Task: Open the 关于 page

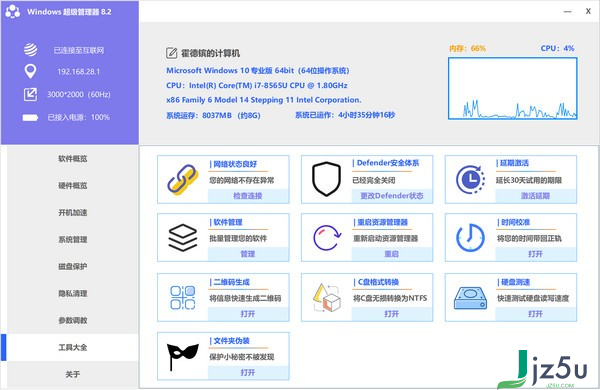Action: pos(73,374)
